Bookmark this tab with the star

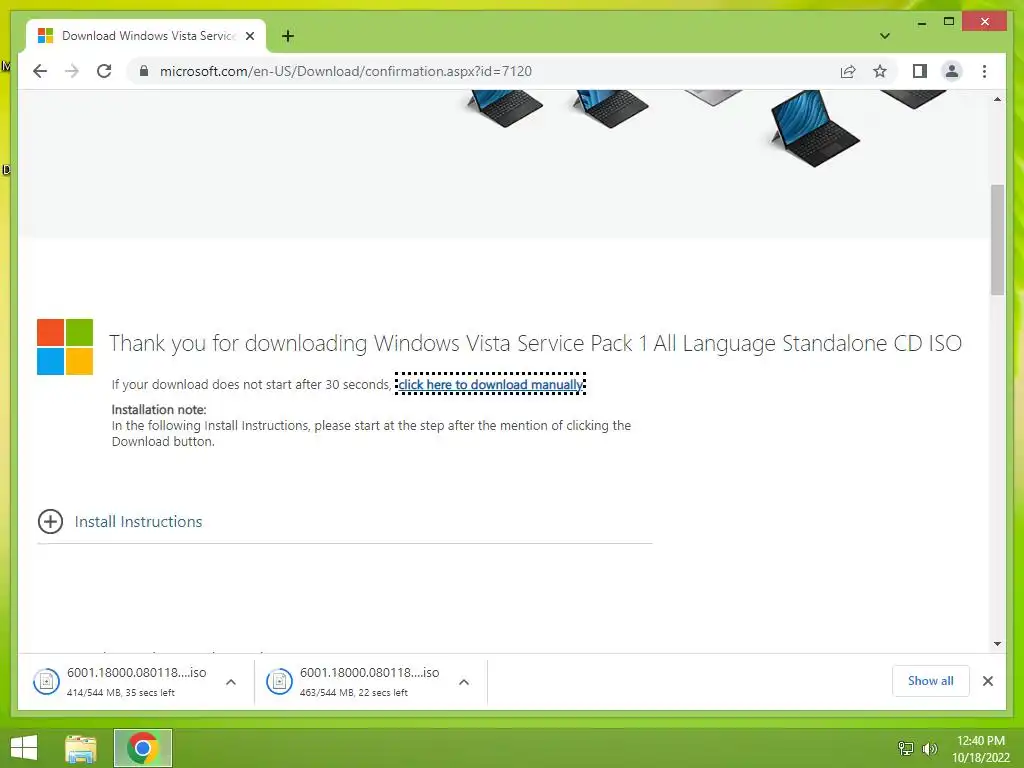tap(880, 71)
